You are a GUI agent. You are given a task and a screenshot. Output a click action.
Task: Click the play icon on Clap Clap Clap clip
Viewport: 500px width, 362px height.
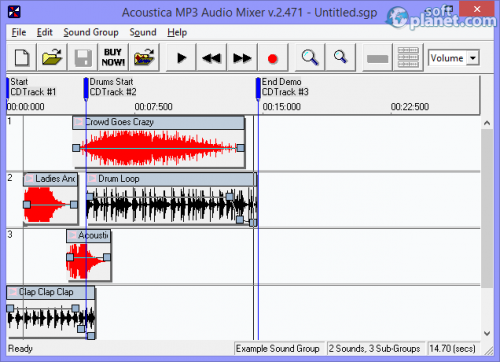[13, 292]
